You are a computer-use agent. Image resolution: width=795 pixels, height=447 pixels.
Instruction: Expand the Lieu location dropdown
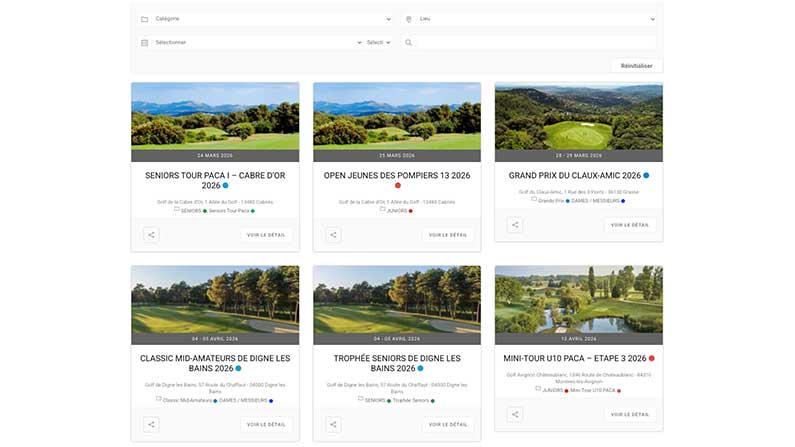530,19
